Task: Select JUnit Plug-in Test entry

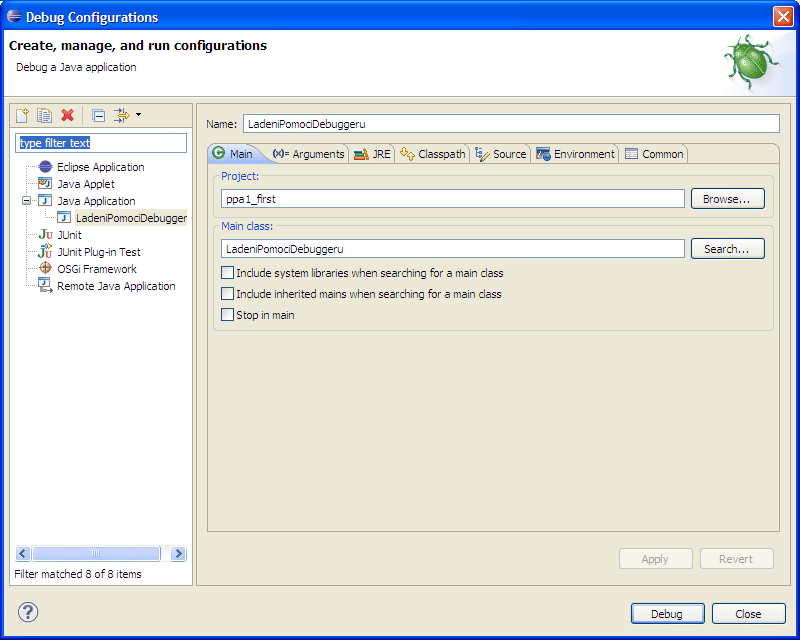Action: (98, 252)
